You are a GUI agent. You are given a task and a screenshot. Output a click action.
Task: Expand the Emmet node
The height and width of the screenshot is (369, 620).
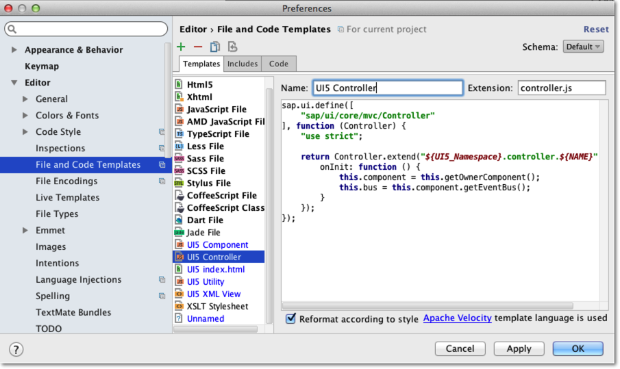(25, 230)
